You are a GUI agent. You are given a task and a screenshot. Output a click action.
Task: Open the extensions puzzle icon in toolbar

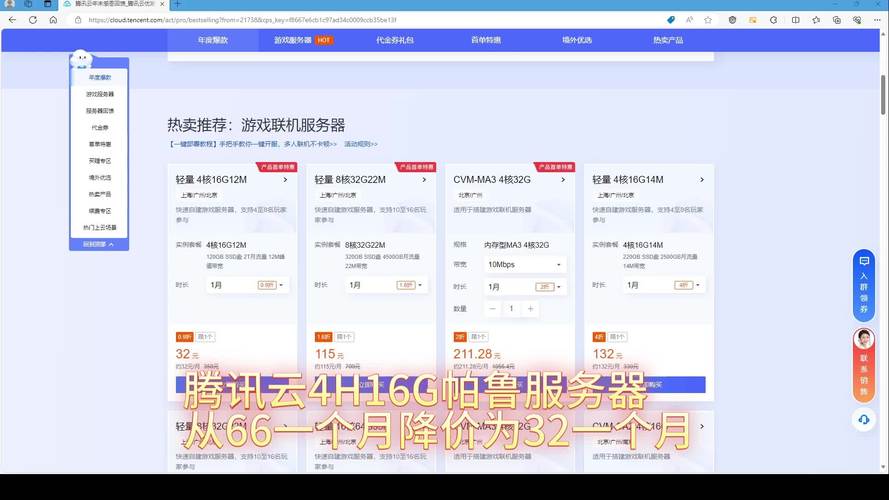click(x=774, y=20)
